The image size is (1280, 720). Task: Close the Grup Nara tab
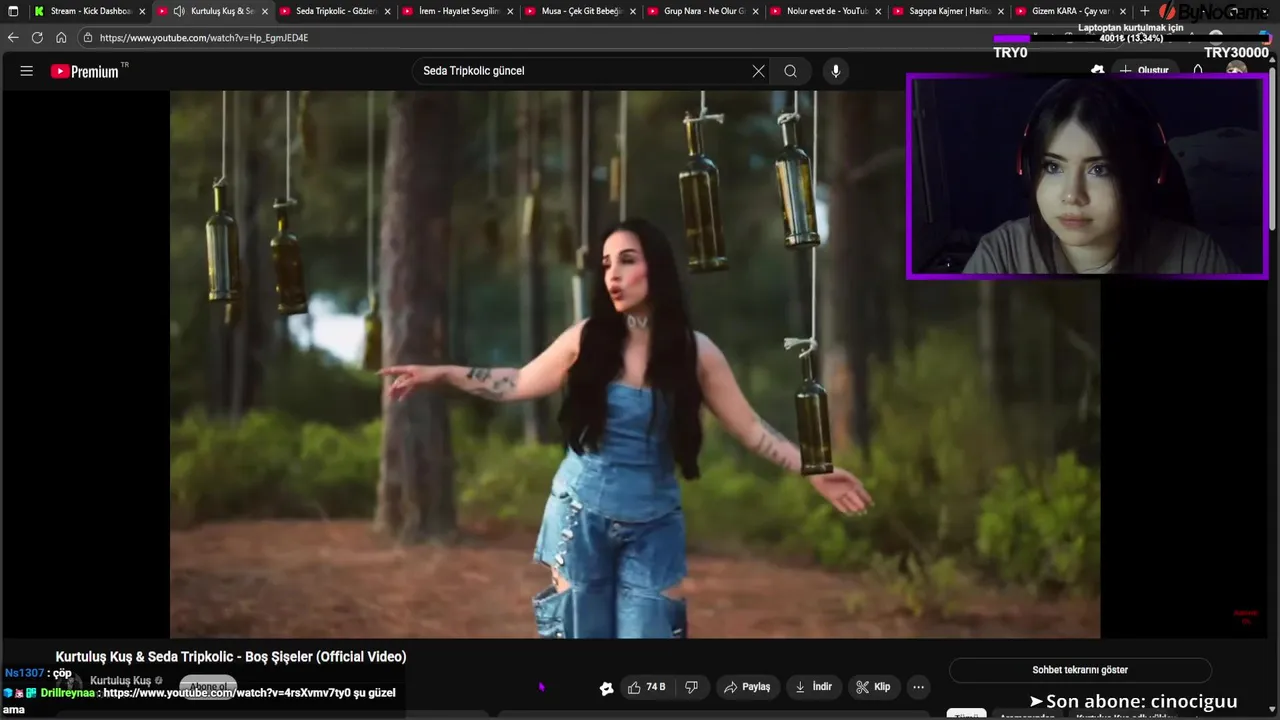click(x=755, y=11)
